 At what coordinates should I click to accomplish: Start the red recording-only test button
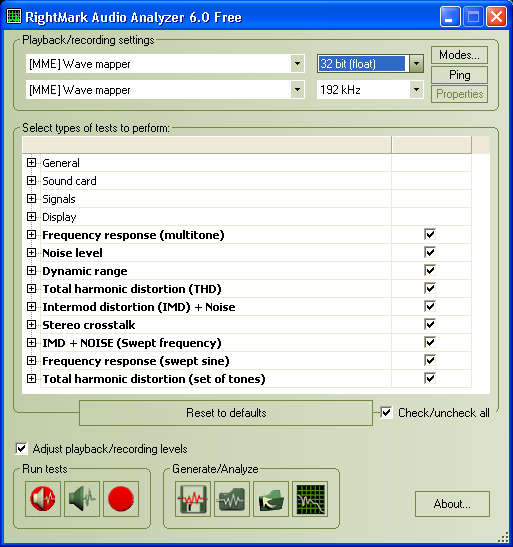tap(121, 499)
